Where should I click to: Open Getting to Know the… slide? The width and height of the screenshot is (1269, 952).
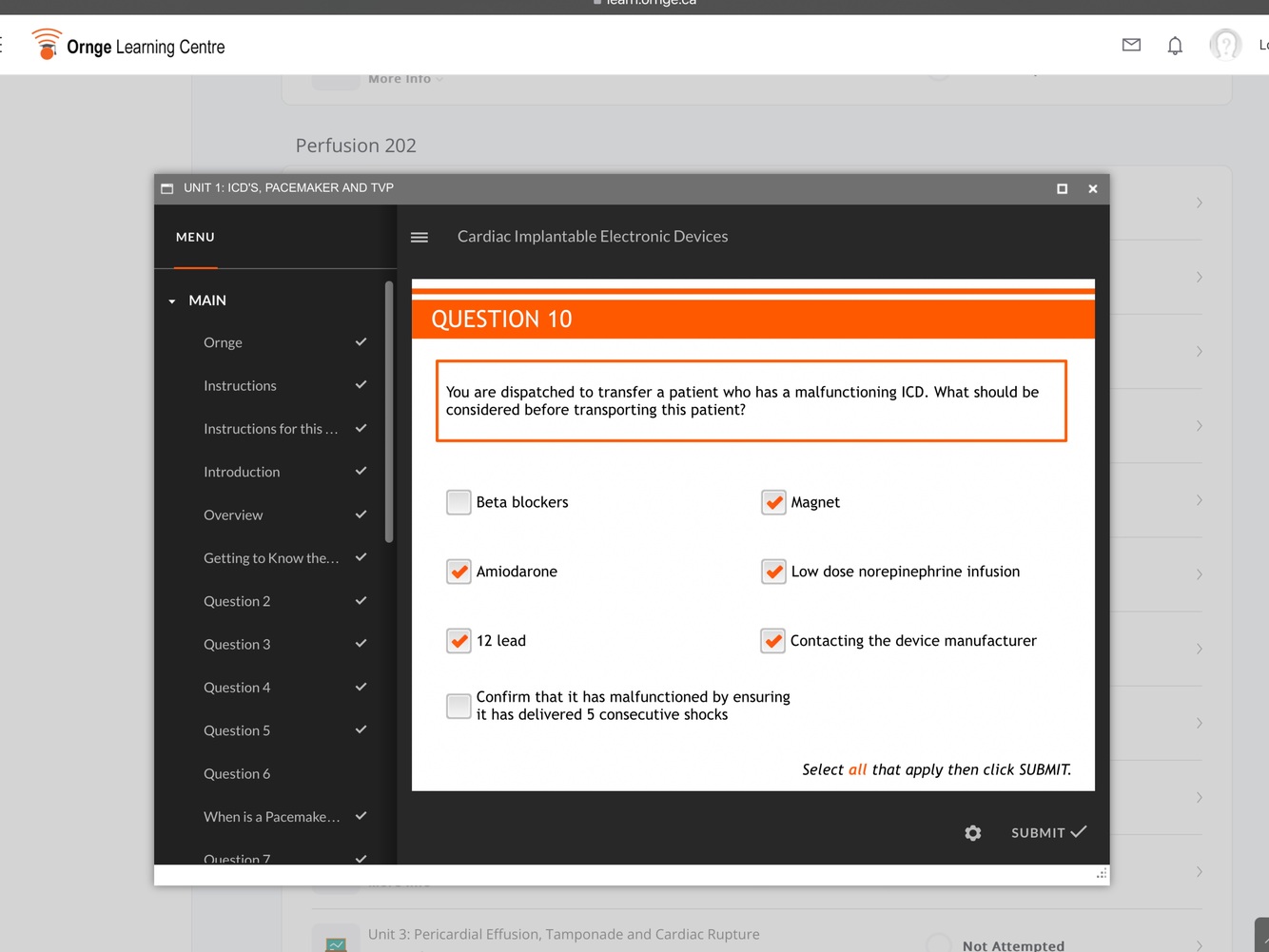[x=276, y=558]
